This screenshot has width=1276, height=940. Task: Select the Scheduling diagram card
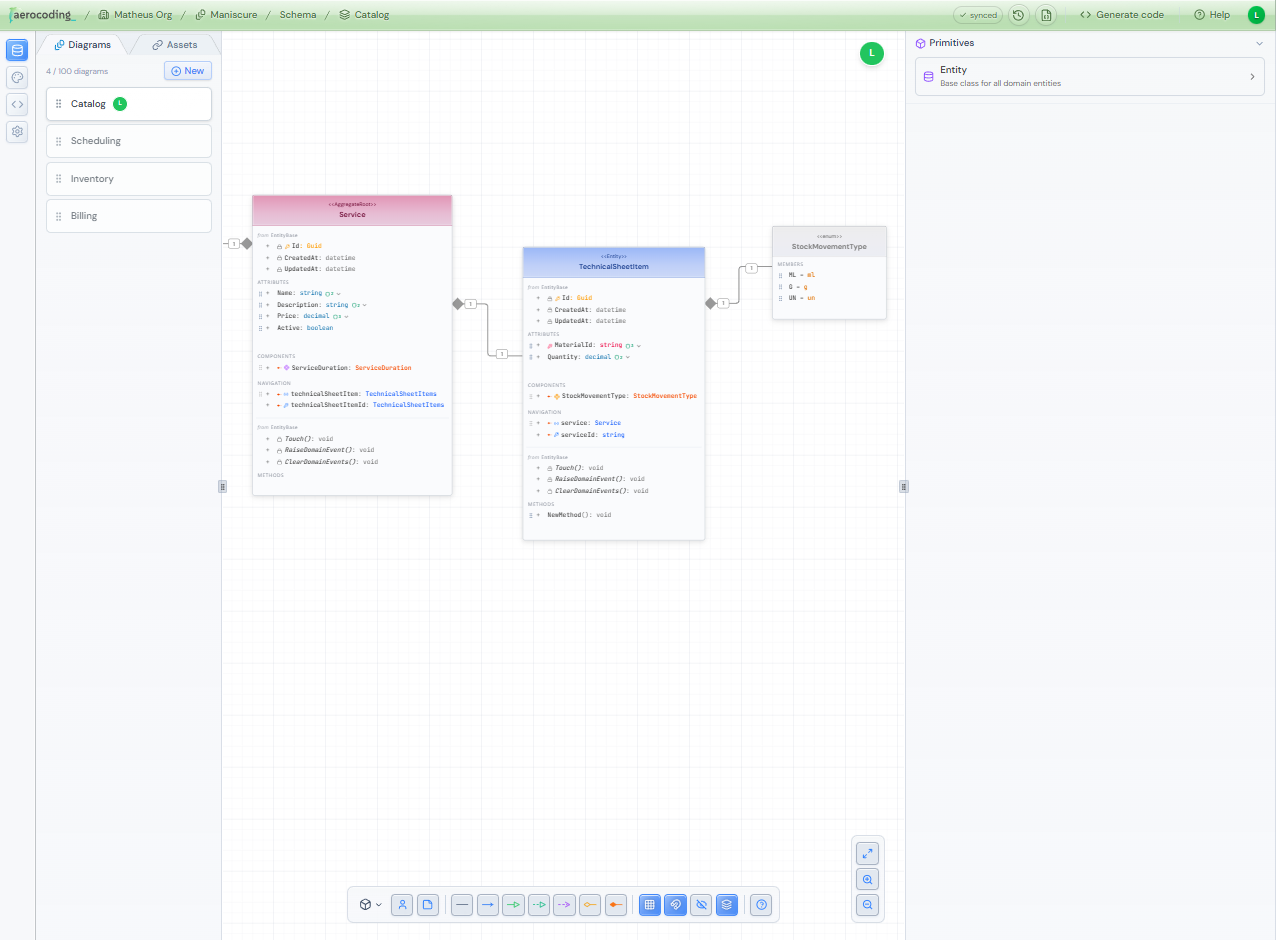[x=128, y=140]
